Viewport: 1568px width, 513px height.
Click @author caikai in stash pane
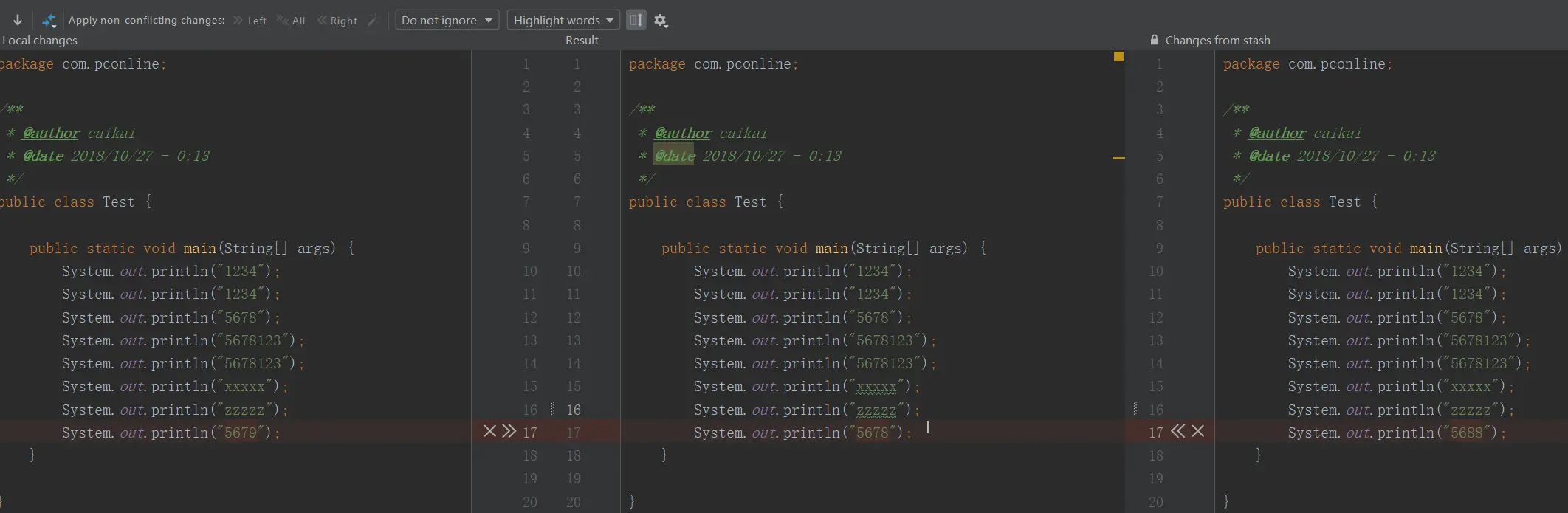(x=1304, y=133)
